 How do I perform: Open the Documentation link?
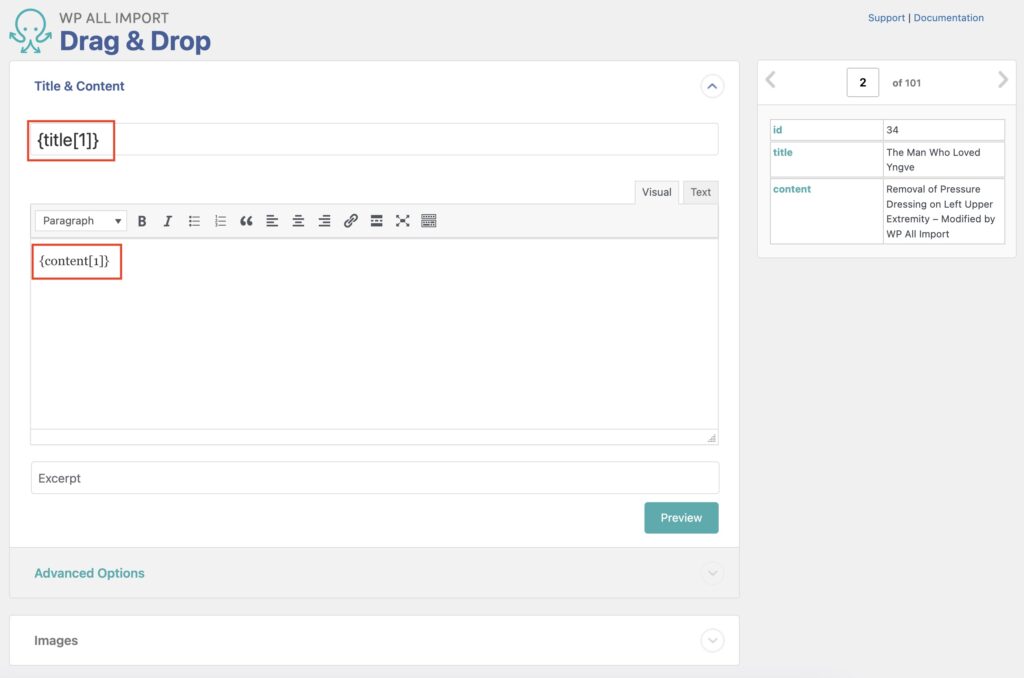coord(948,17)
